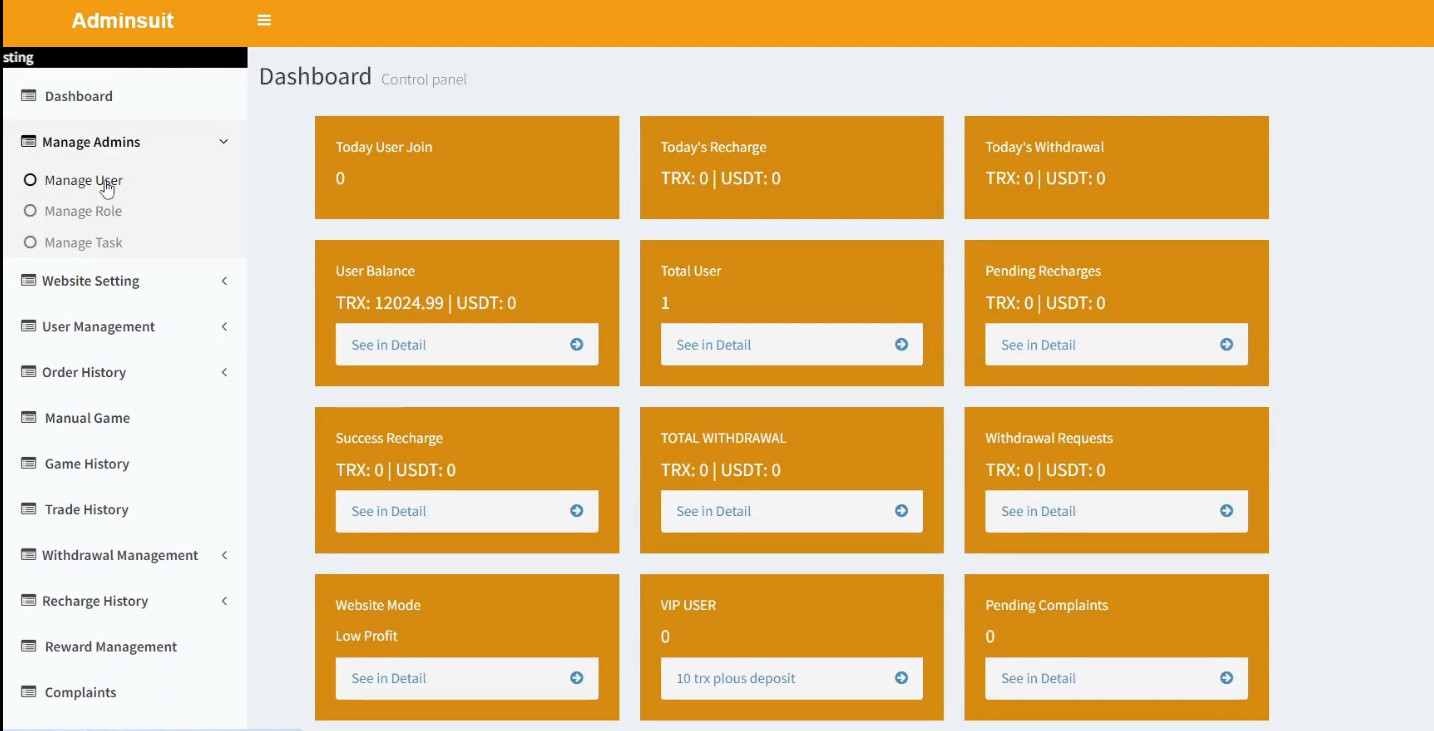The image size is (1434, 731).
Task: Click the Adminsuit logo link
Action: click(123, 21)
